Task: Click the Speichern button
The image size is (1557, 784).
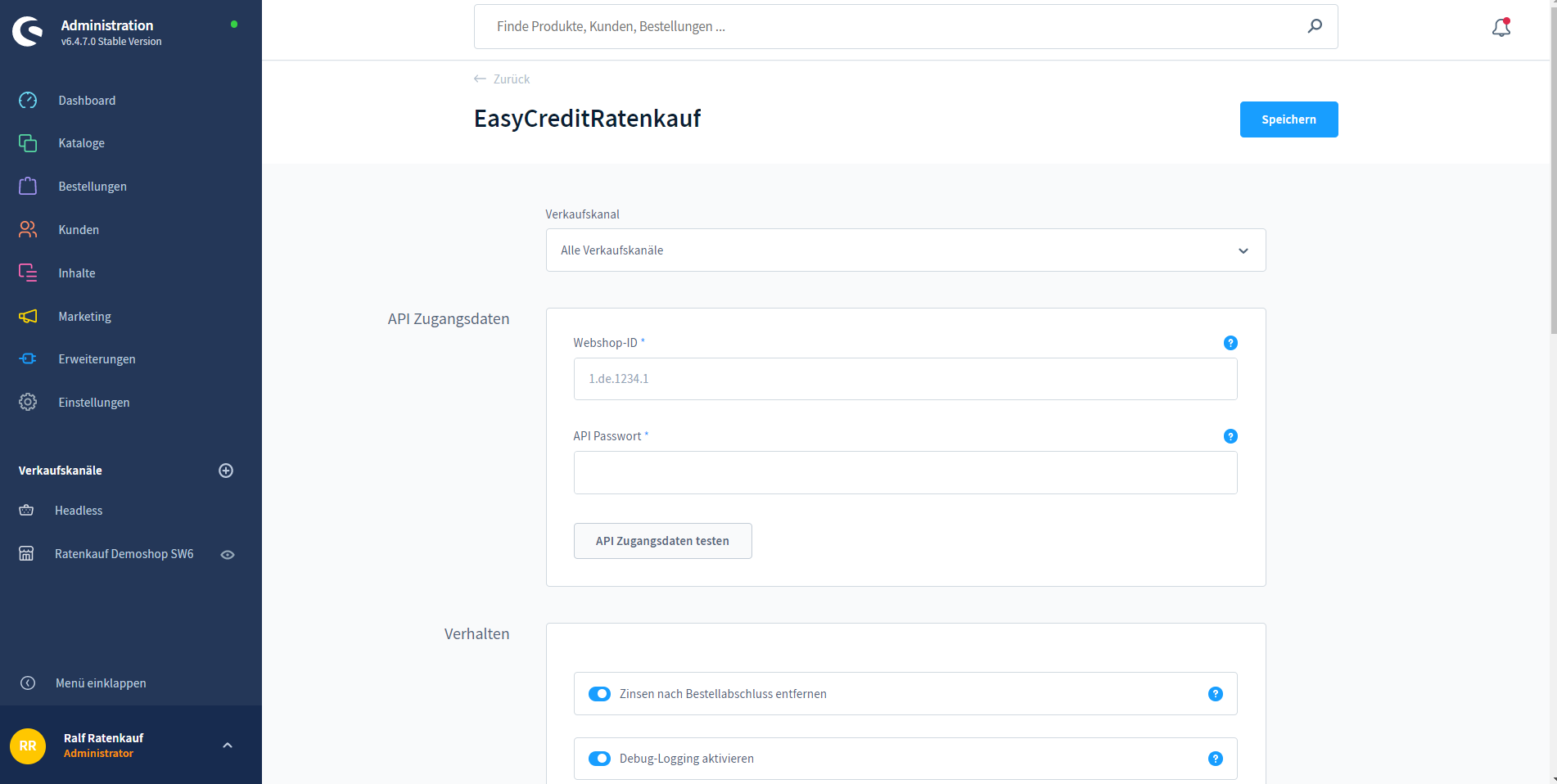Action: pos(1288,119)
